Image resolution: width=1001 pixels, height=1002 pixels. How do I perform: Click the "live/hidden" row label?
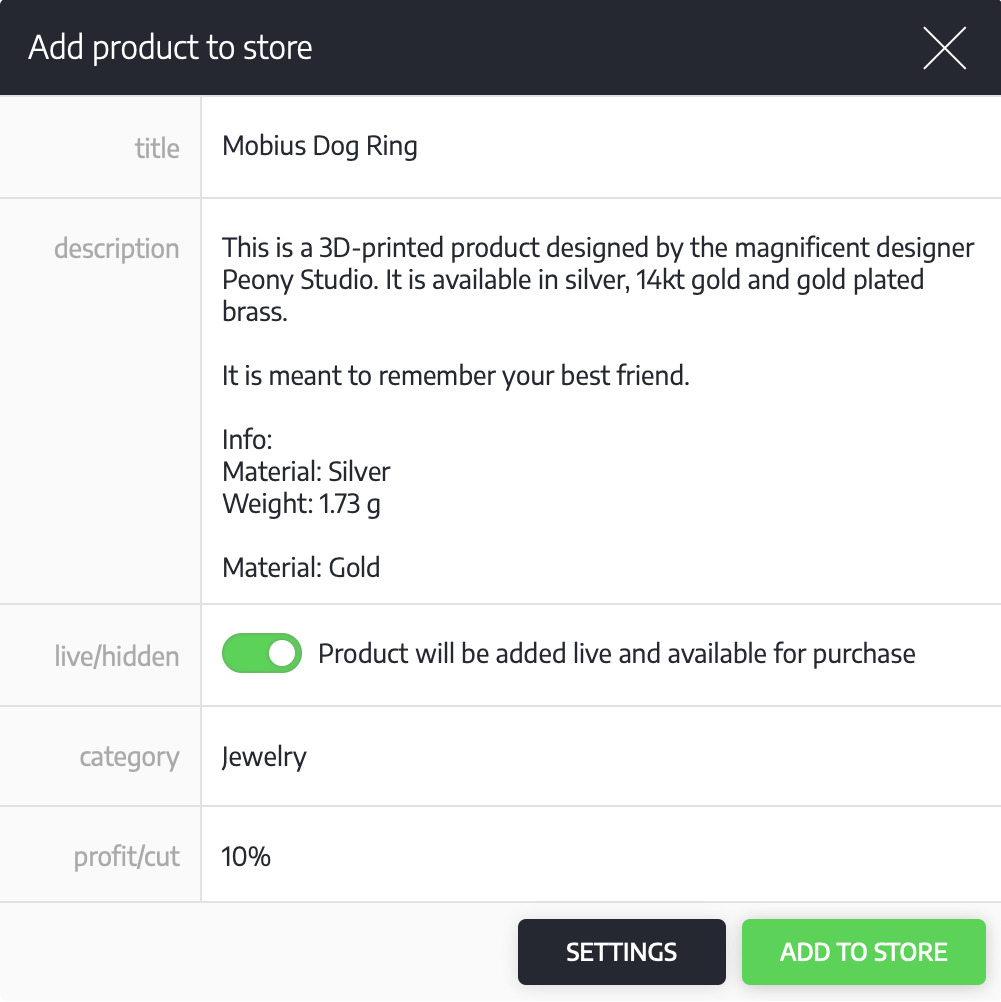(x=117, y=657)
